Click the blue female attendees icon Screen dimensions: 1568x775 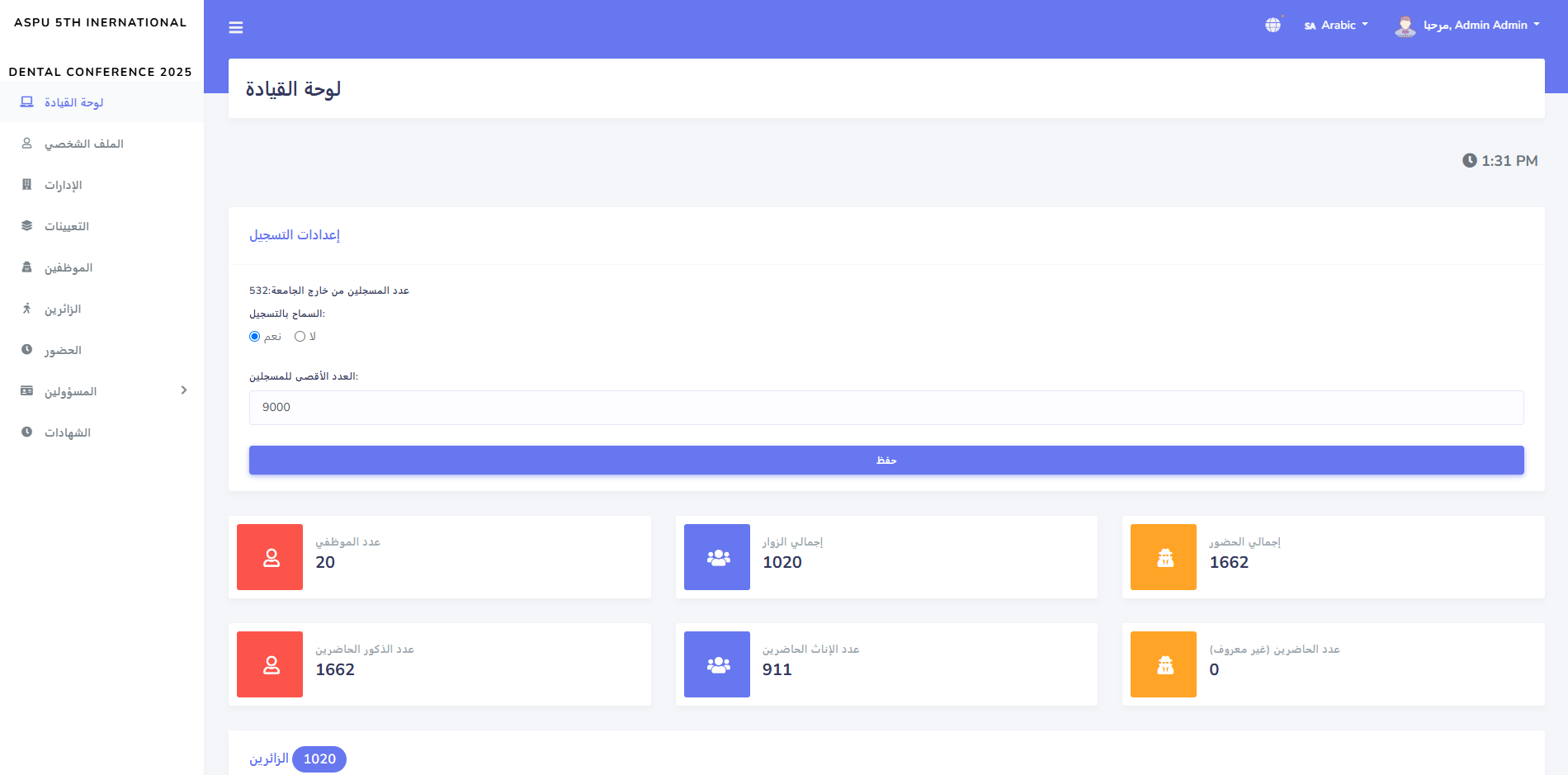click(x=717, y=664)
